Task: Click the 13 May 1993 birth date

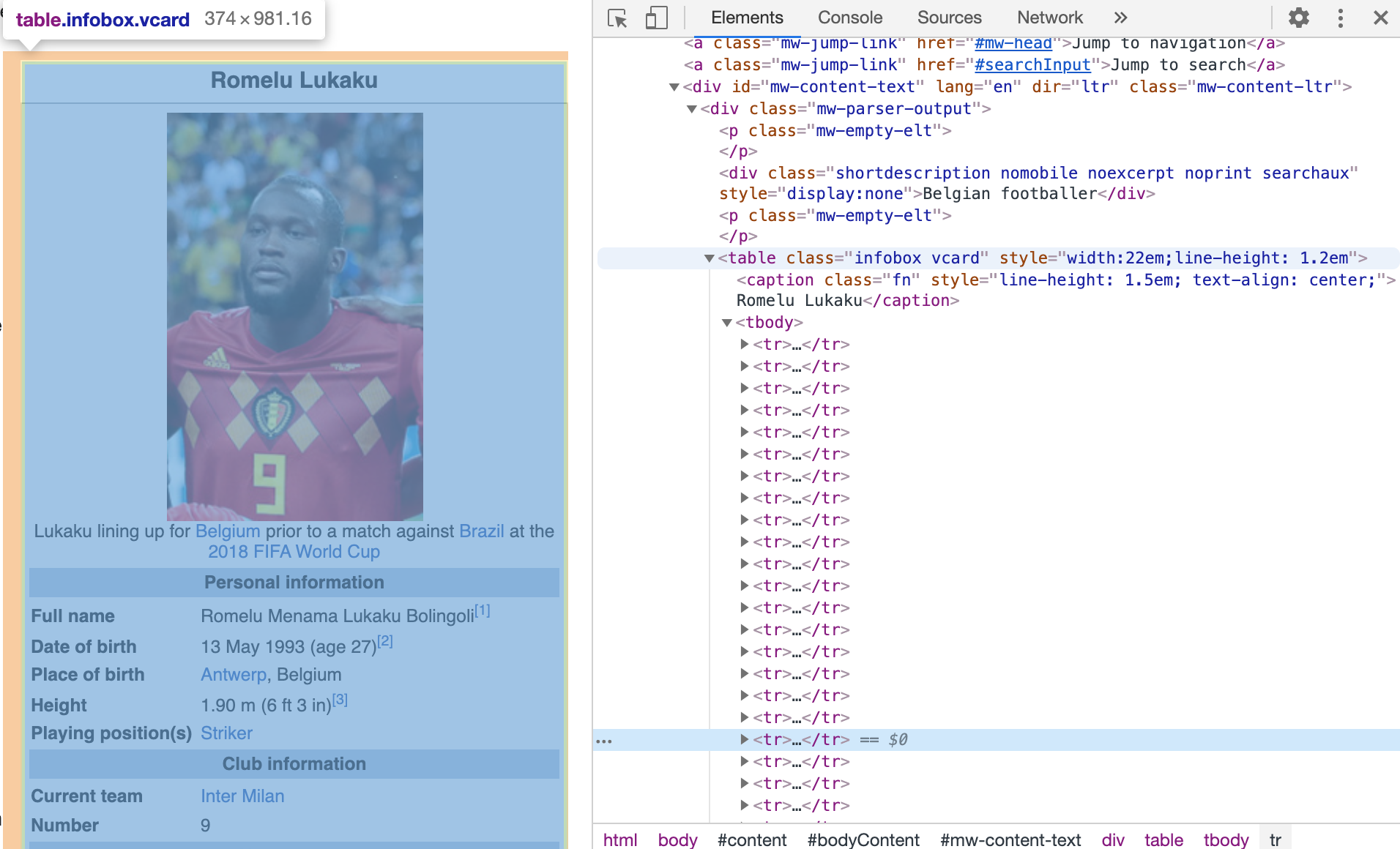Action: coord(253,647)
